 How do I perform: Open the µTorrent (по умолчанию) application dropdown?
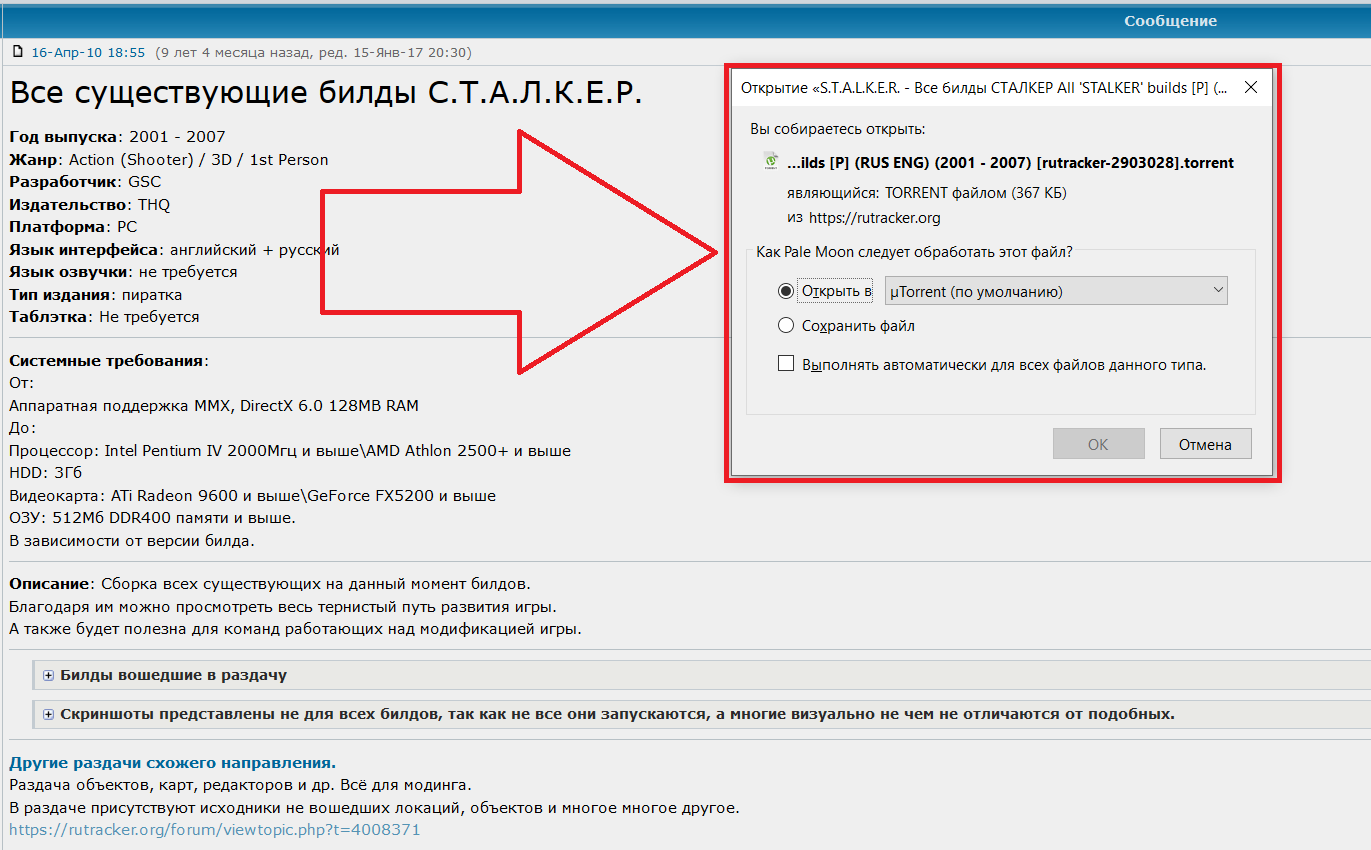coord(1056,291)
